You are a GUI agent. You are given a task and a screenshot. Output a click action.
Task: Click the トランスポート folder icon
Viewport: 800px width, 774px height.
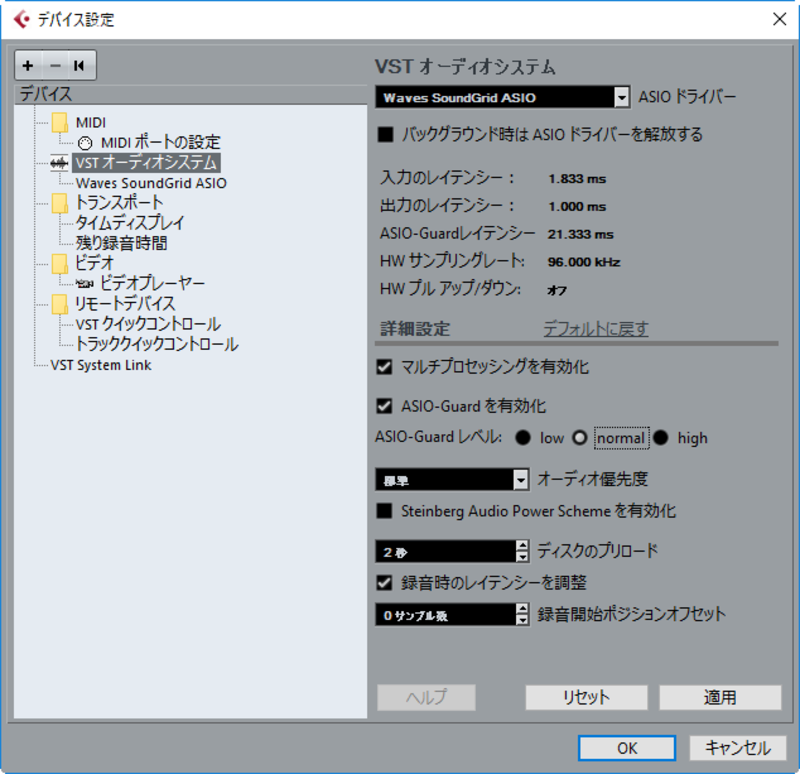pos(60,203)
